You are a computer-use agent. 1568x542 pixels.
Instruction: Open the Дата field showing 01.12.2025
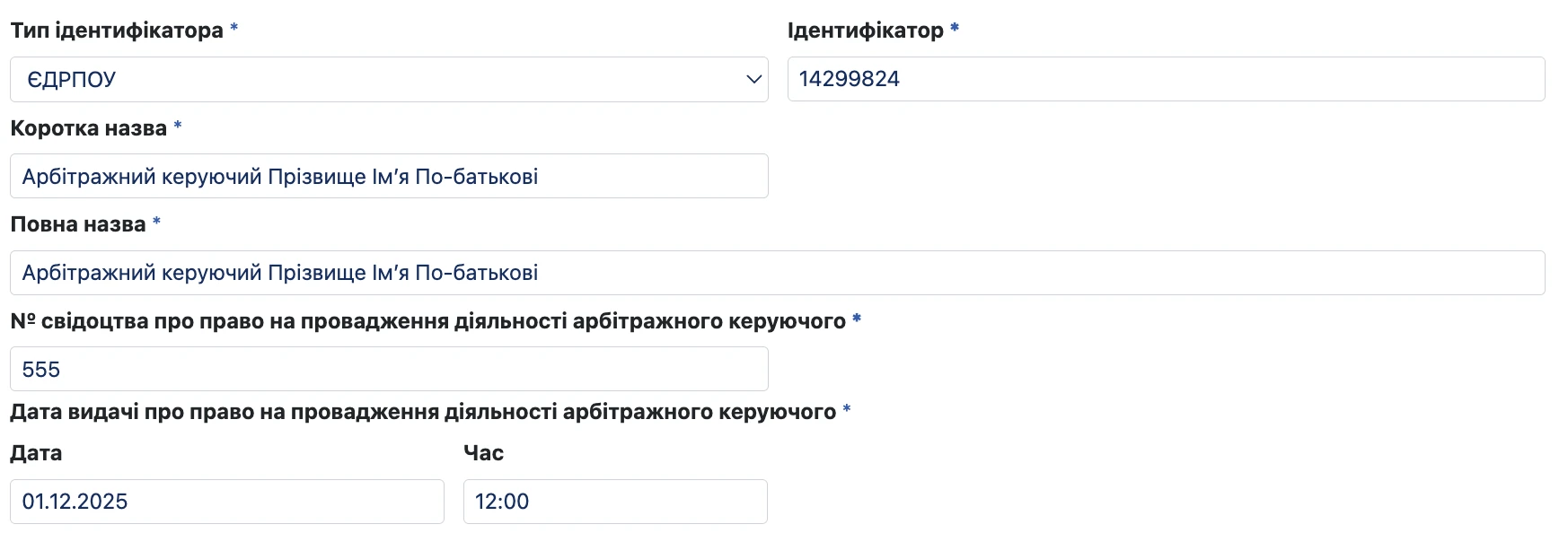(x=227, y=502)
